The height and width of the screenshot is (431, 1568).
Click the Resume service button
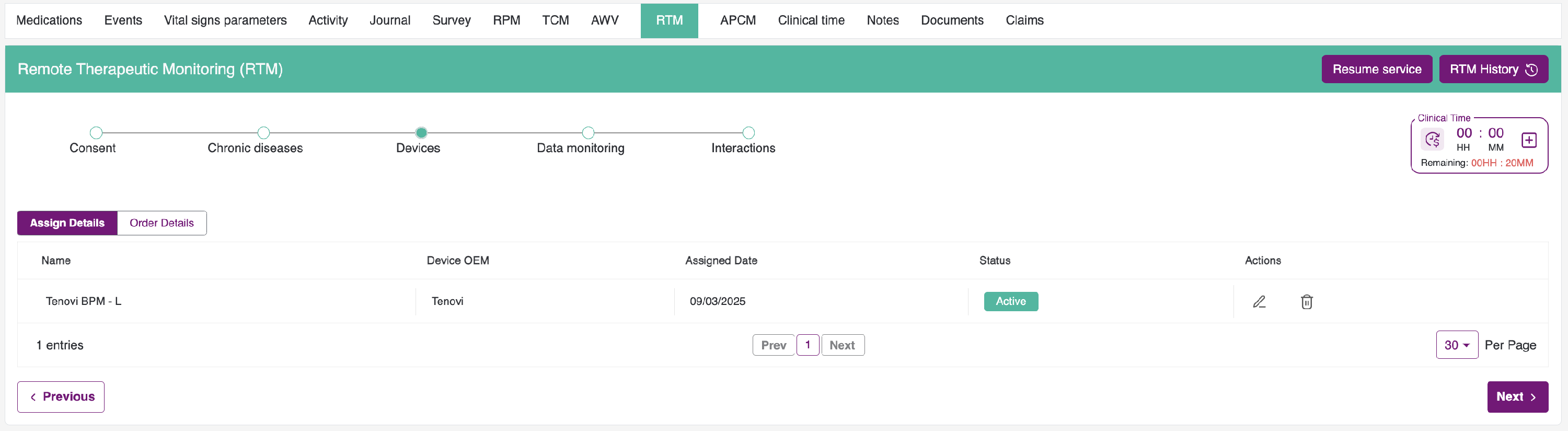[1376, 70]
